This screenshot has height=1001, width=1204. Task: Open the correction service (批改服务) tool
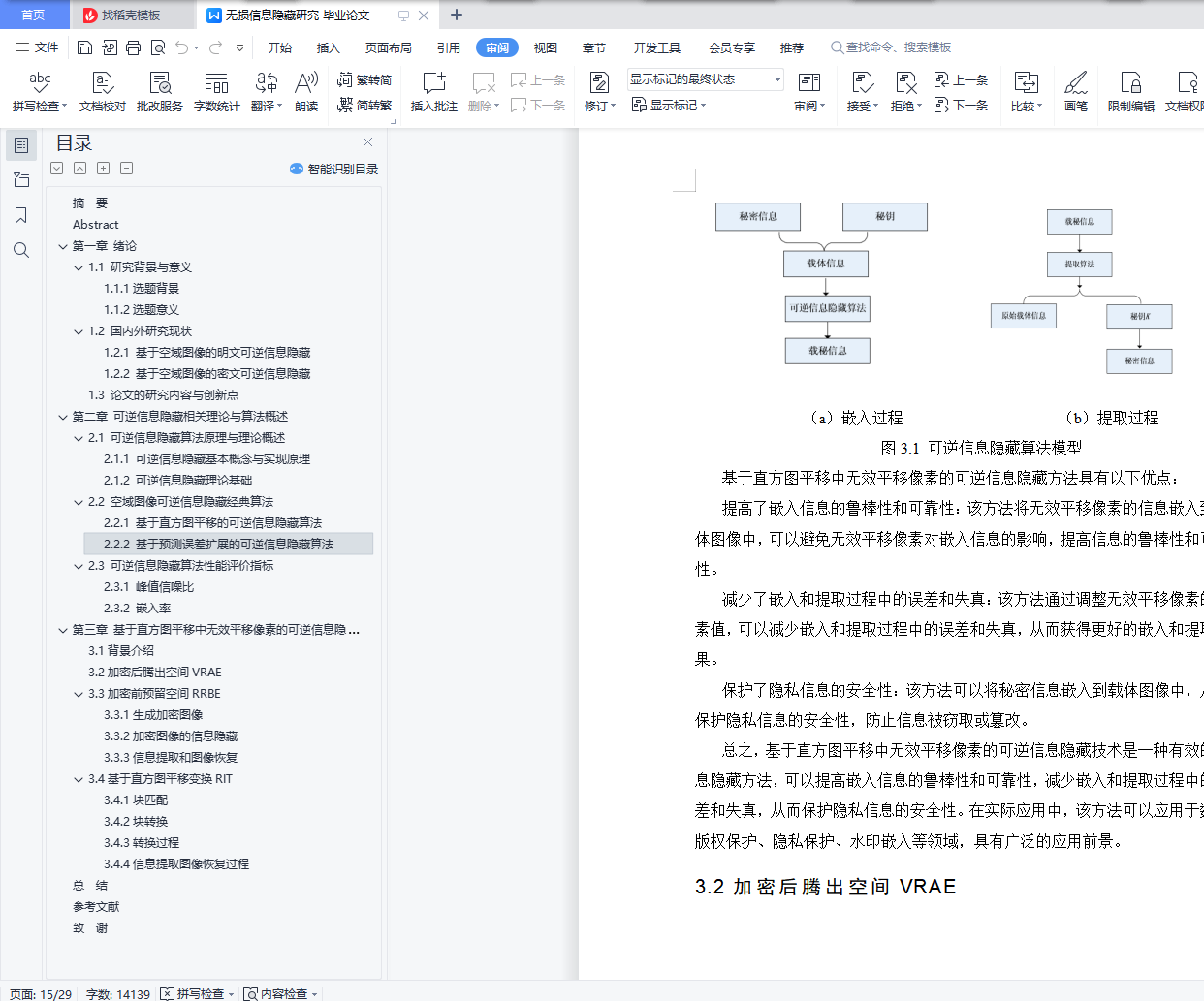(160, 91)
